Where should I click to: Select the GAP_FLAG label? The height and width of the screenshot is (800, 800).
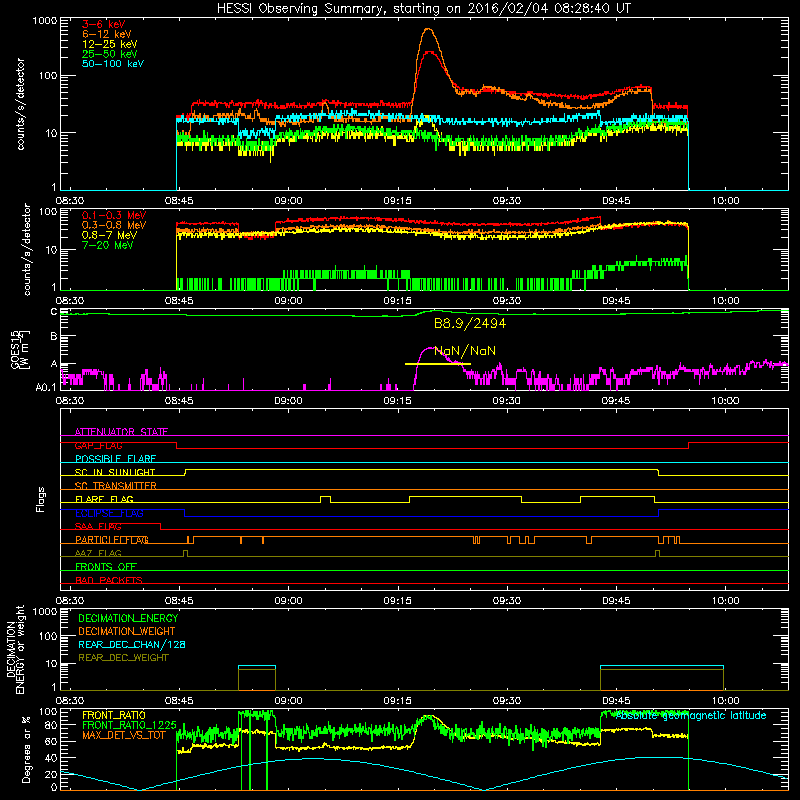pyautogui.click(x=98, y=445)
